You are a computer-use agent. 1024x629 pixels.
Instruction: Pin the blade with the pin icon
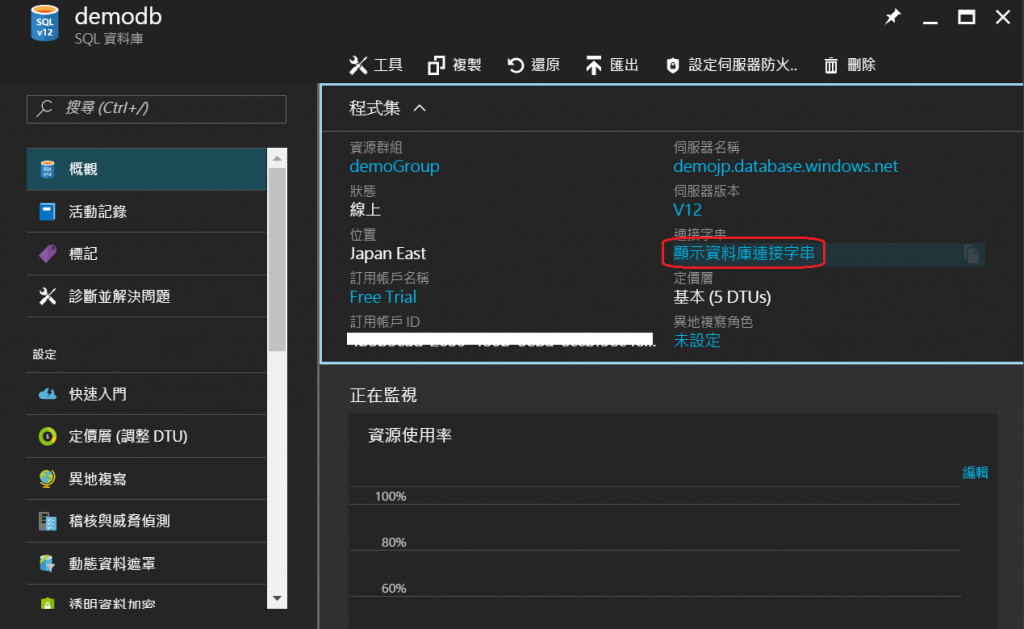point(893,16)
